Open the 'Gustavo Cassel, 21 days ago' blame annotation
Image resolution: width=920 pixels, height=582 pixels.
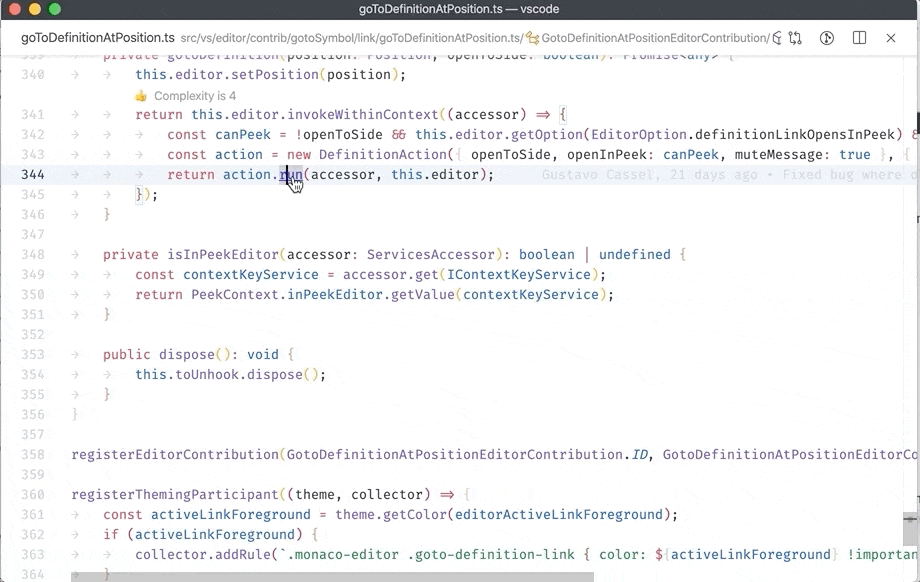point(631,174)
